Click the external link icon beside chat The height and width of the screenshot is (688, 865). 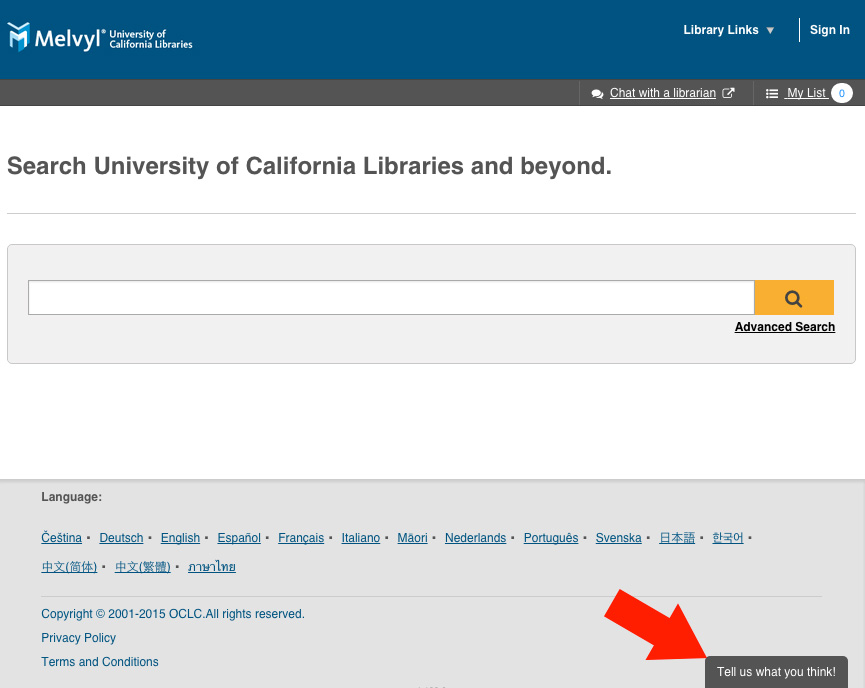pos(729,93)
